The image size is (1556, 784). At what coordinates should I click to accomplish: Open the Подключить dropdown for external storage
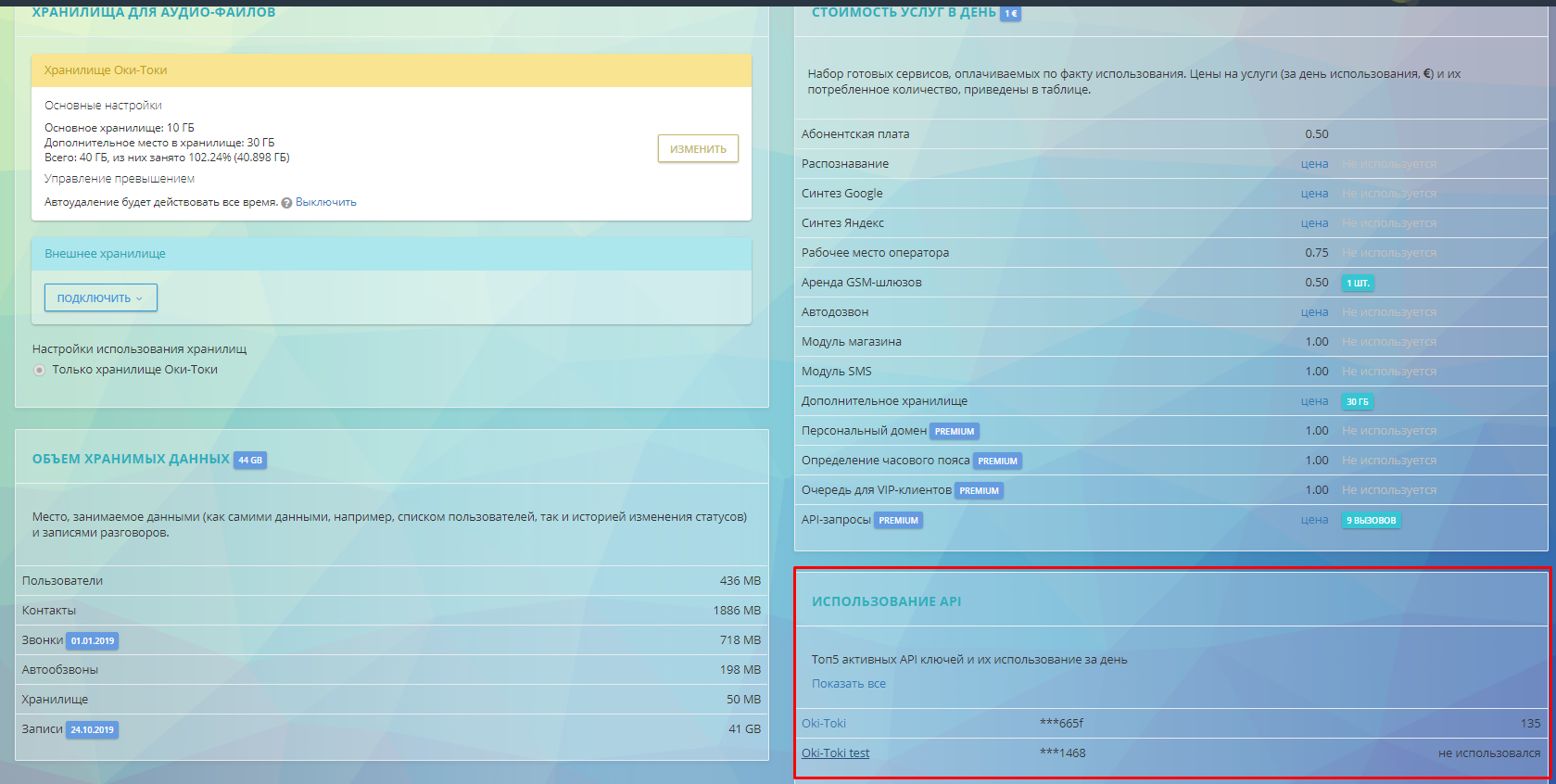coord(100,297)
